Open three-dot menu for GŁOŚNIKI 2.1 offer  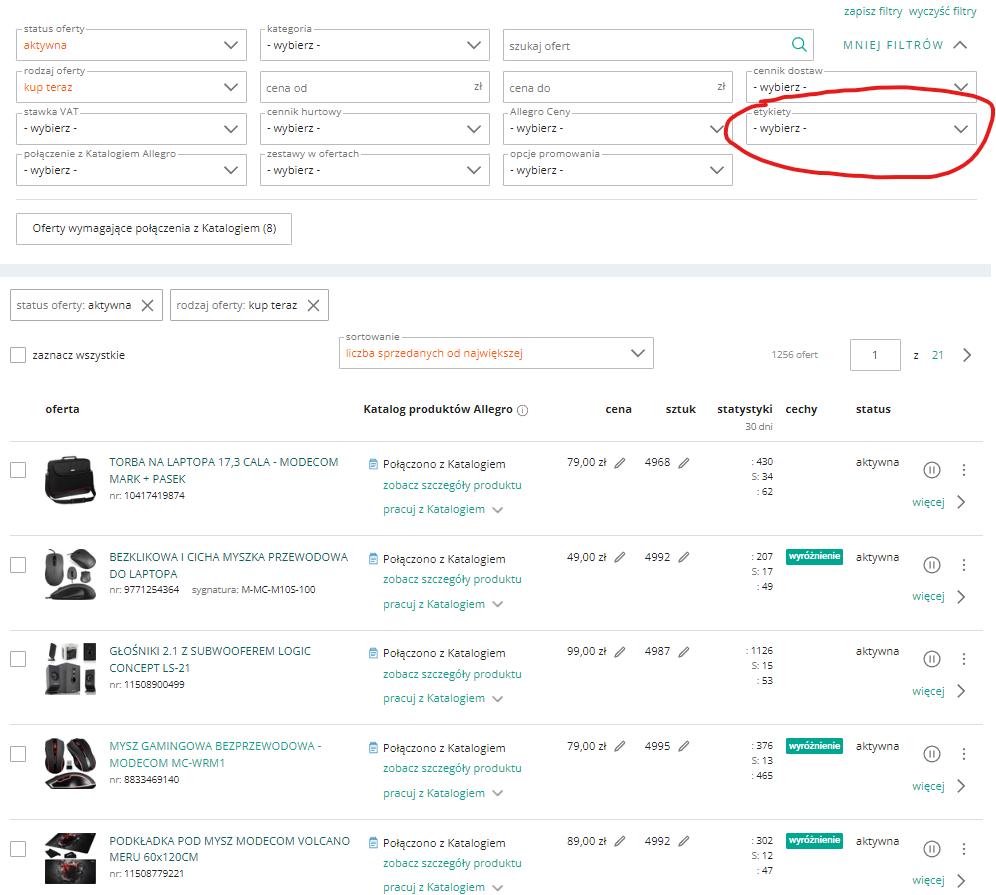[x=964, y=659]
